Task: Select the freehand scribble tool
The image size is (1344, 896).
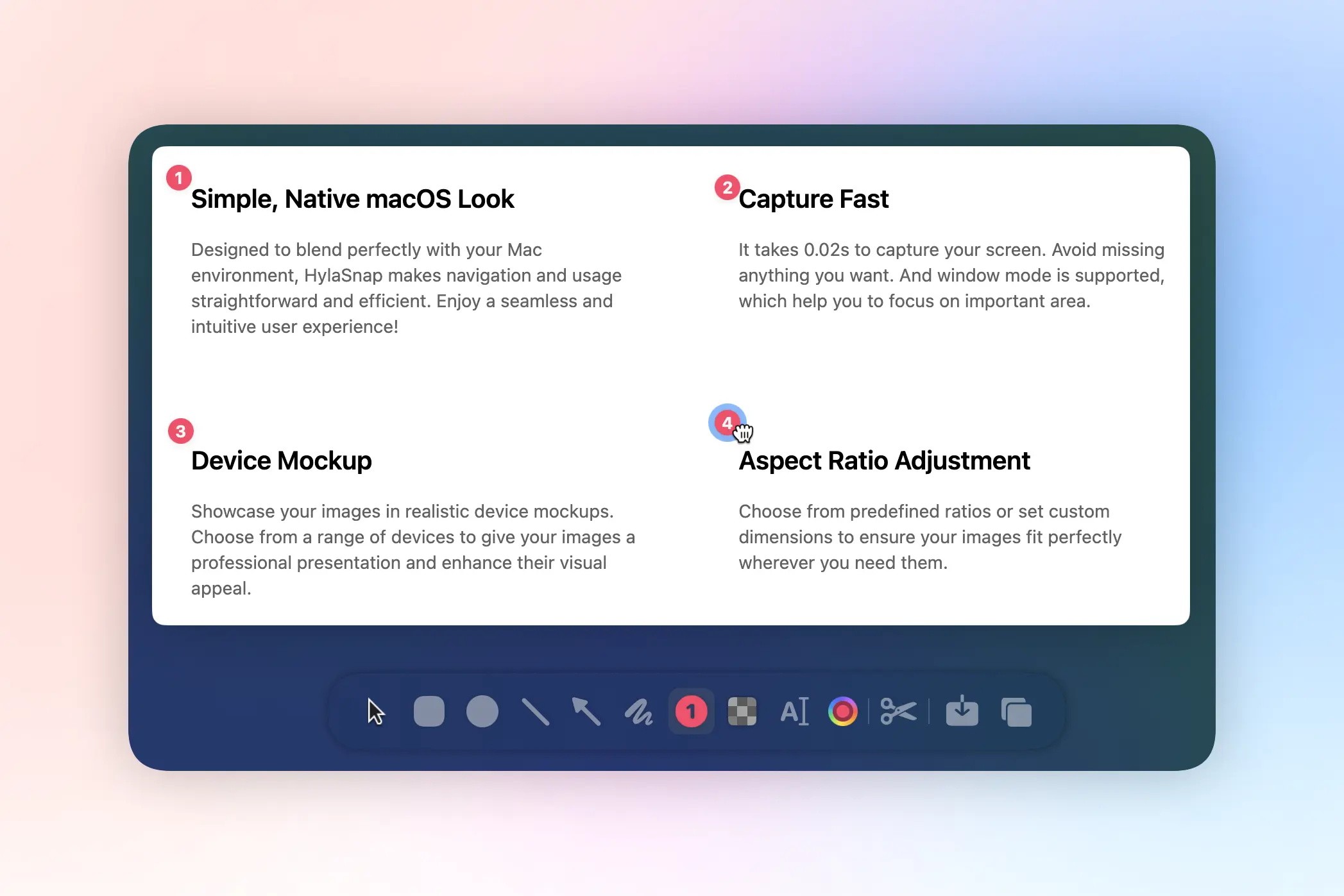Action: click(x=639, y=711)
